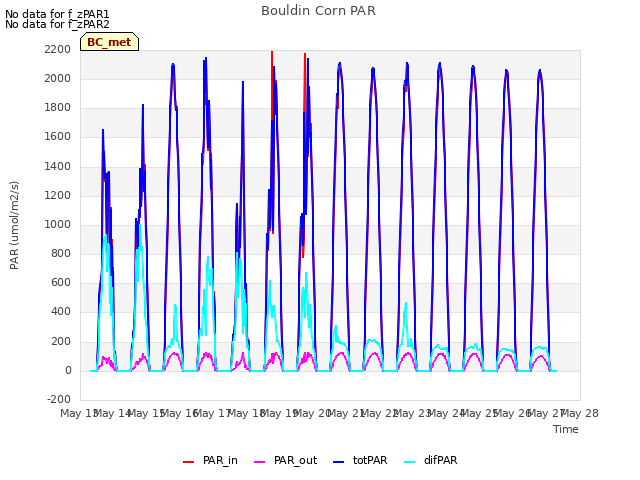Click the chart title Bouldin Corn PAR
This screenshot has height=480, width=640.
pos(318,11)
